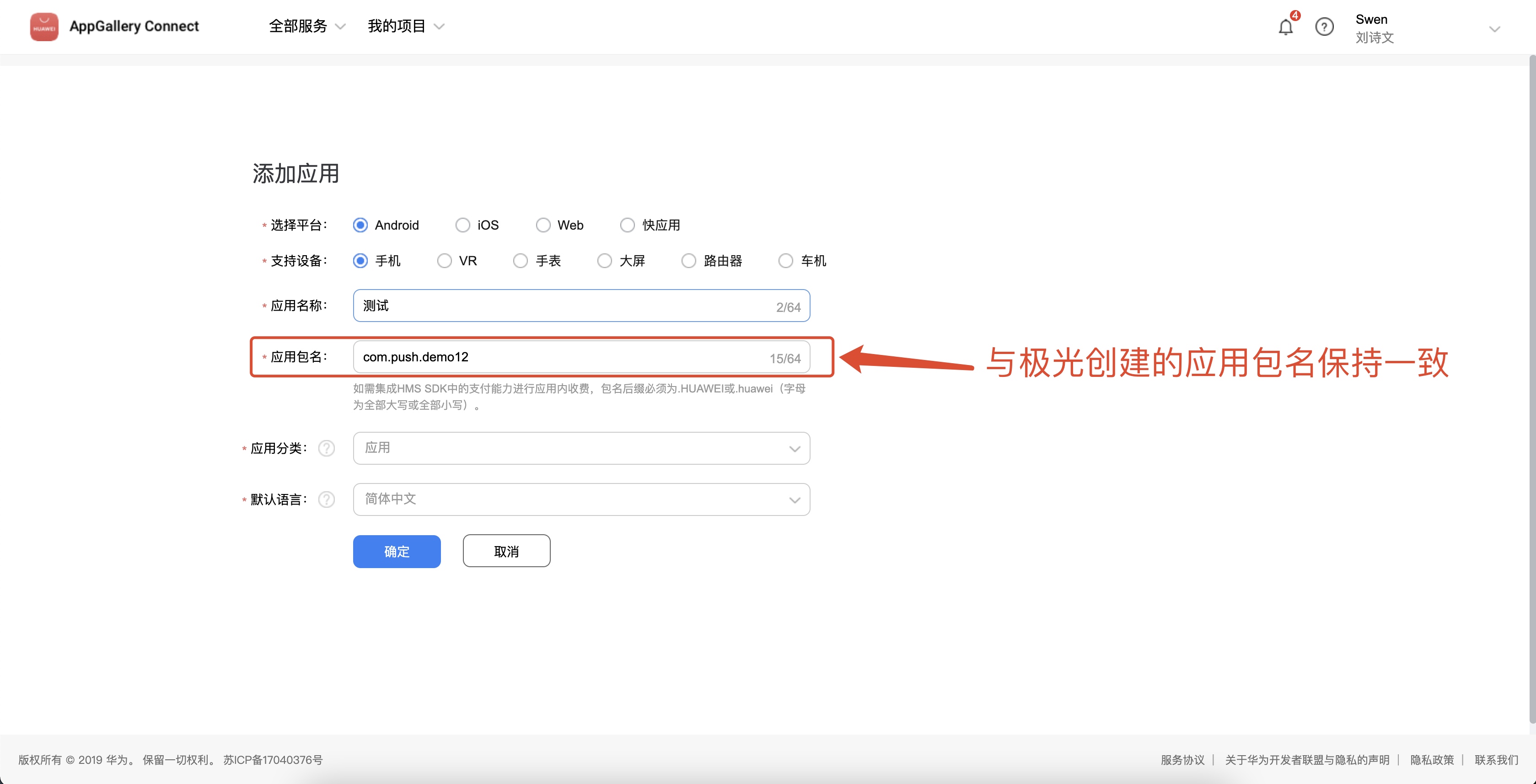Click help icon next to 默认语言
This screenshot has height=784, width=1536.
coord(326,499)
